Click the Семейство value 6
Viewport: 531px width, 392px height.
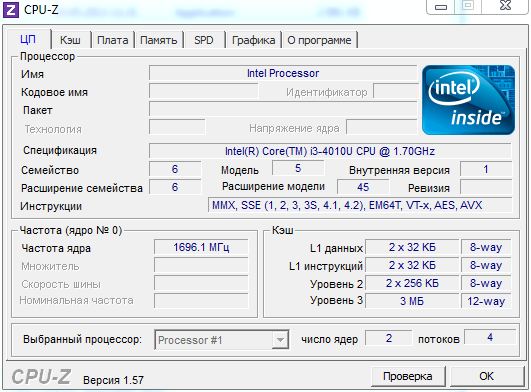coord(175,169)
